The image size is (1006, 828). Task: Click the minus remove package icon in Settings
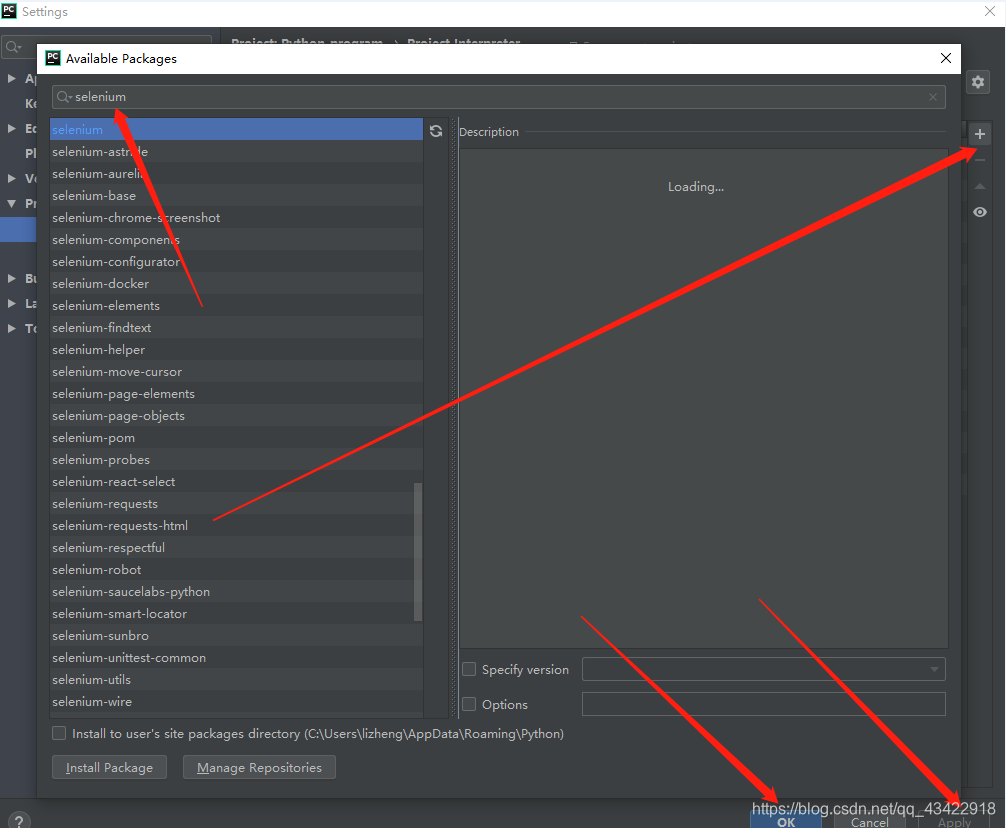[980, 160]
